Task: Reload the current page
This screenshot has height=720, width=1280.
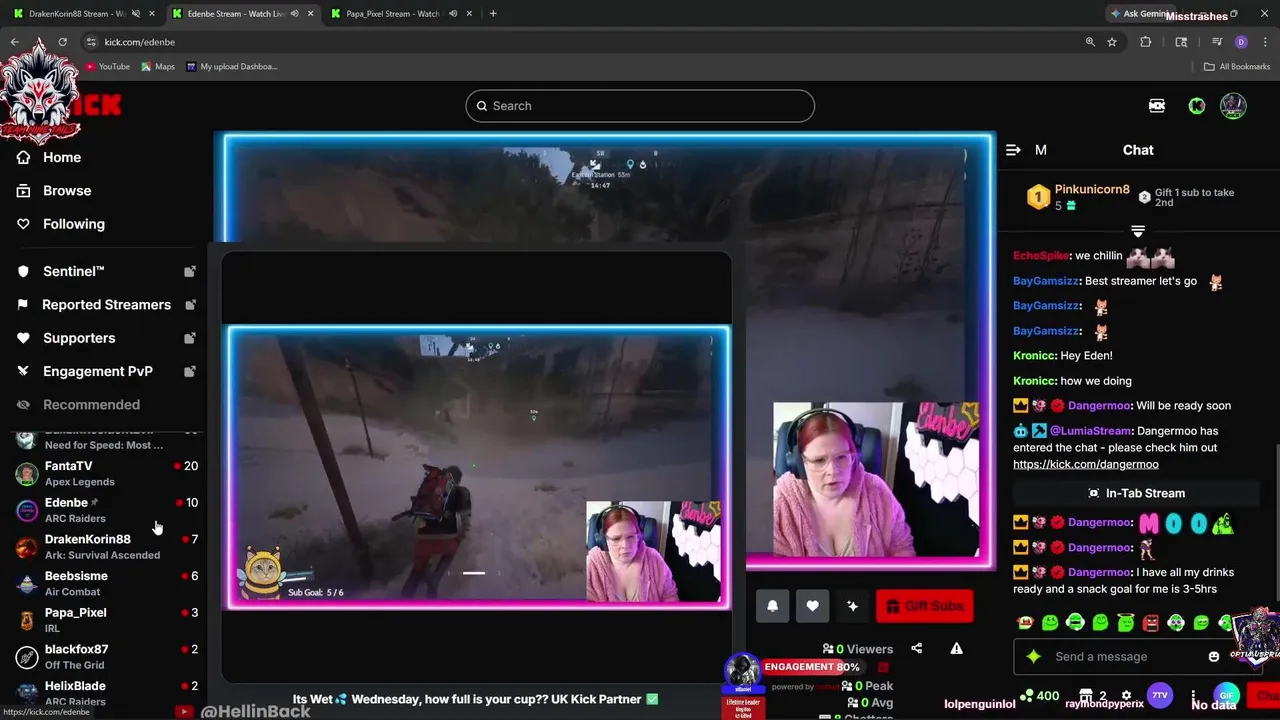Action: tap(62, 42)
